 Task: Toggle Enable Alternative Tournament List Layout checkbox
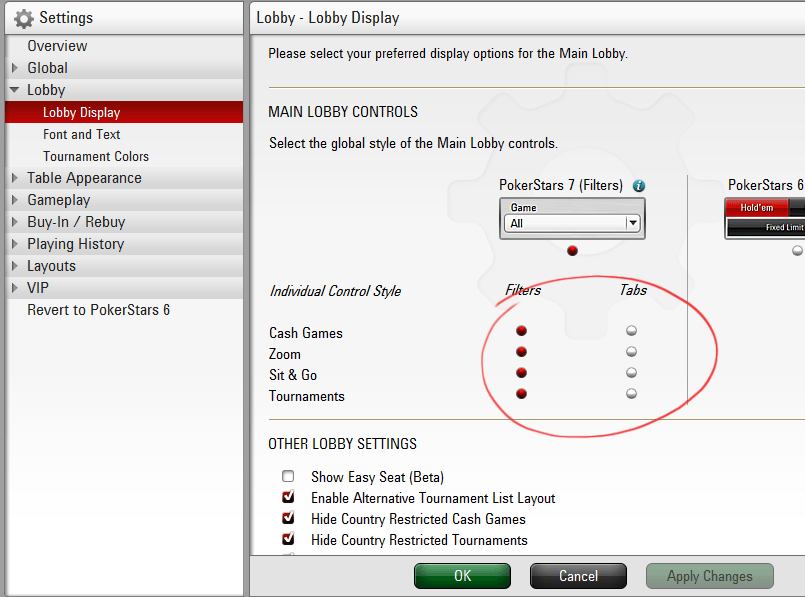coord(288,497)
